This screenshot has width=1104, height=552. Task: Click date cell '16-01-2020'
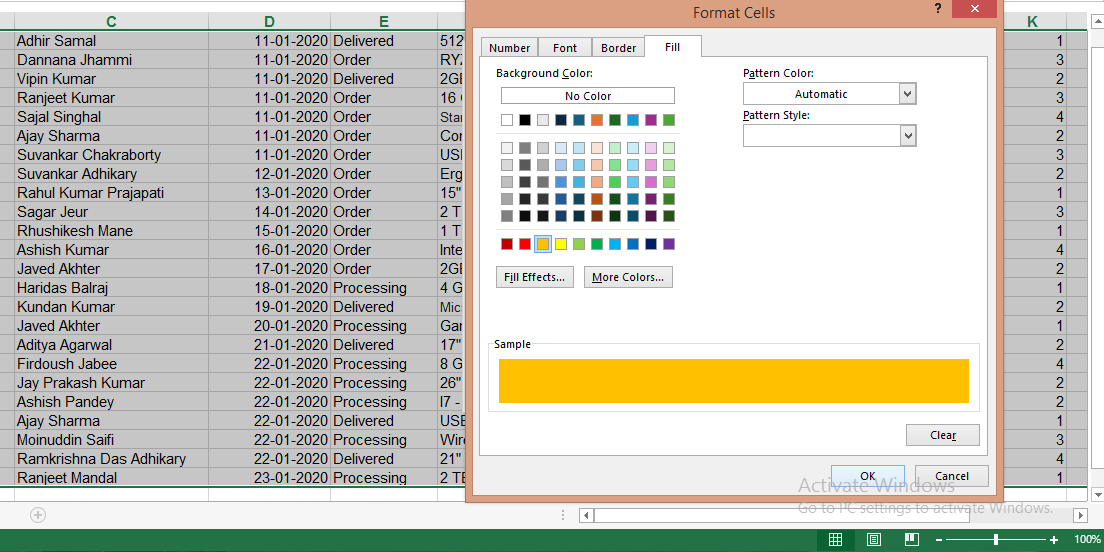pos(270,250)
